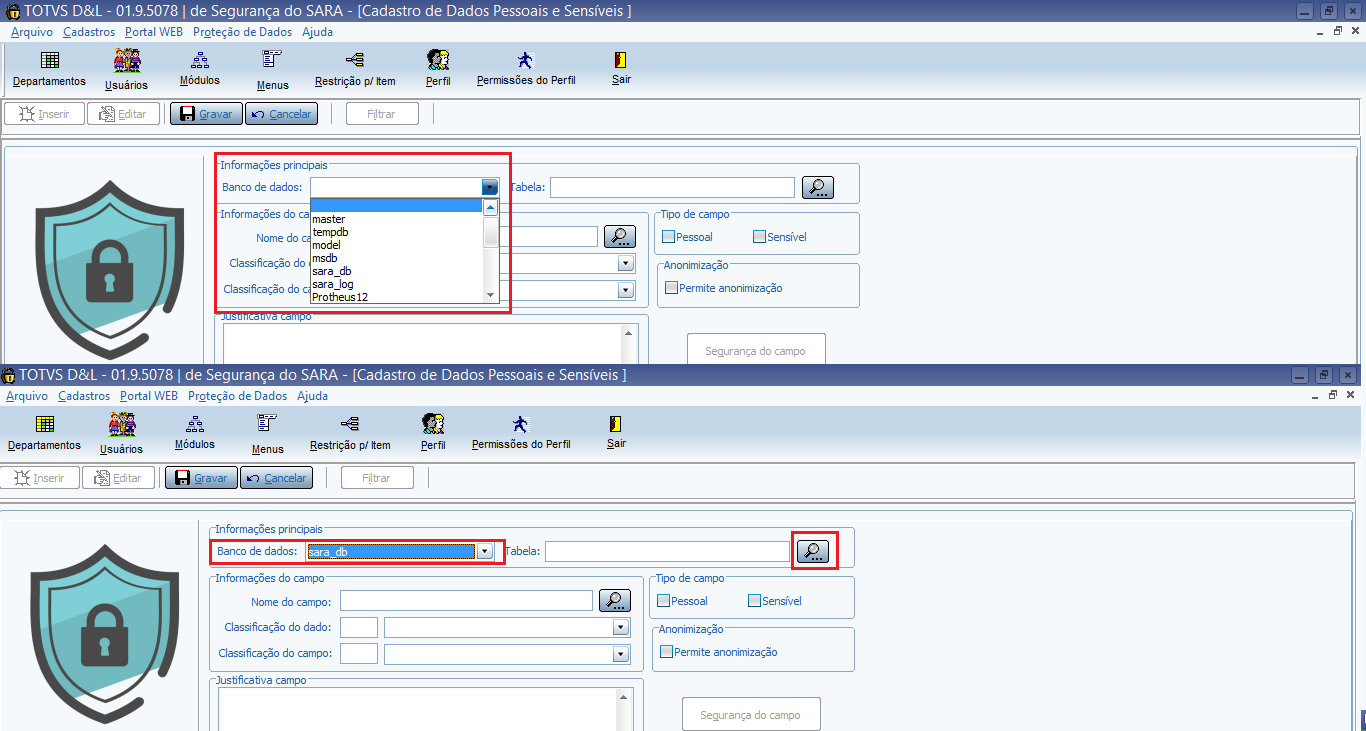Open Módulos in the upper window toolbar
This screenshot has width=1366, height=731.
199,68
